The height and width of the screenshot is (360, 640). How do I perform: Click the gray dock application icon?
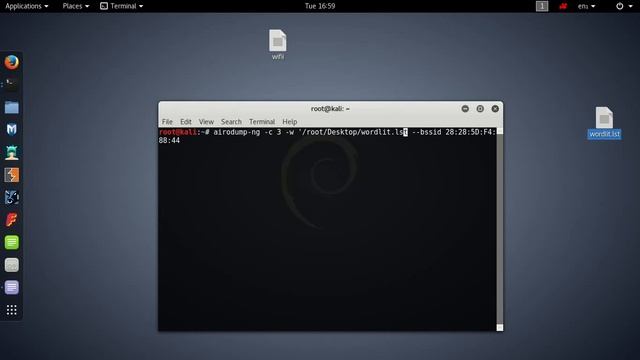[x=11, y=265]
